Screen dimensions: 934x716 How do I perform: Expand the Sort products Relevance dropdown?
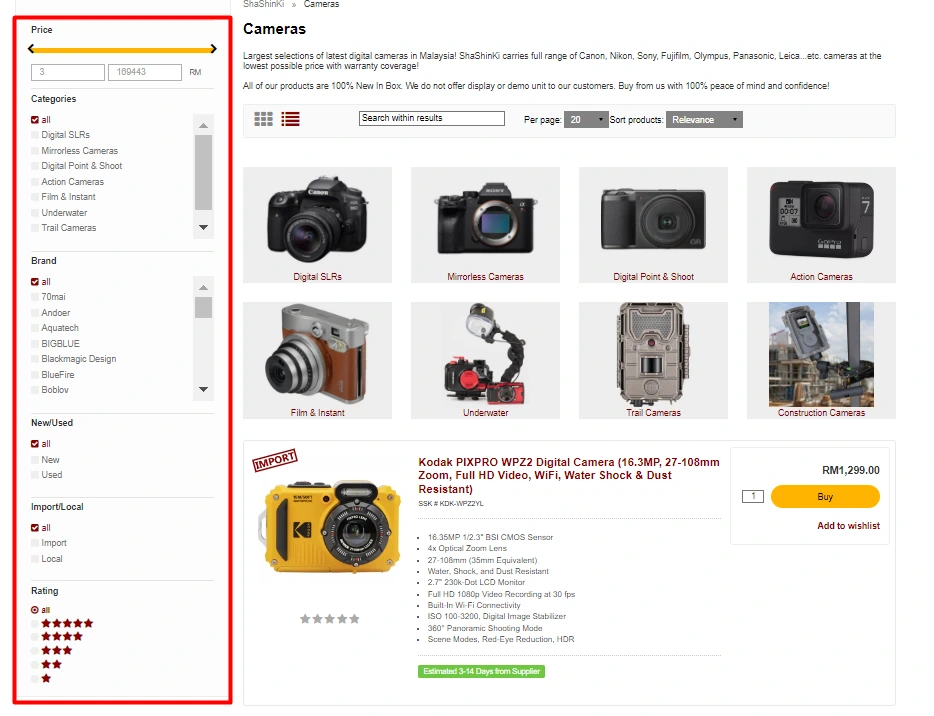pyautogui.click(x=704, y=120)
